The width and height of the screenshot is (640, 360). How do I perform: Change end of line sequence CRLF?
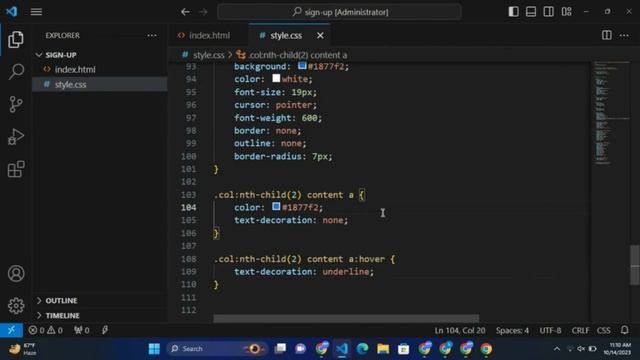click(x=580, y=330)
